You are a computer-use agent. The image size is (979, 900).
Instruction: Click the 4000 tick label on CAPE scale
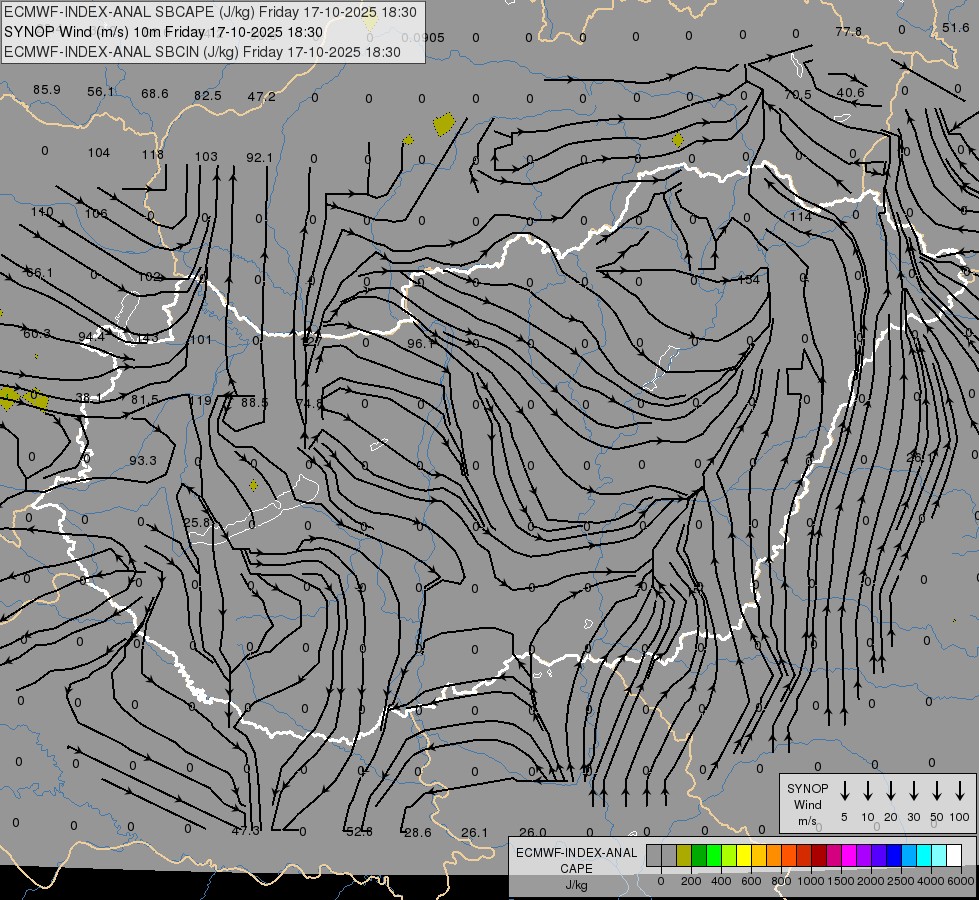(930, 881)
